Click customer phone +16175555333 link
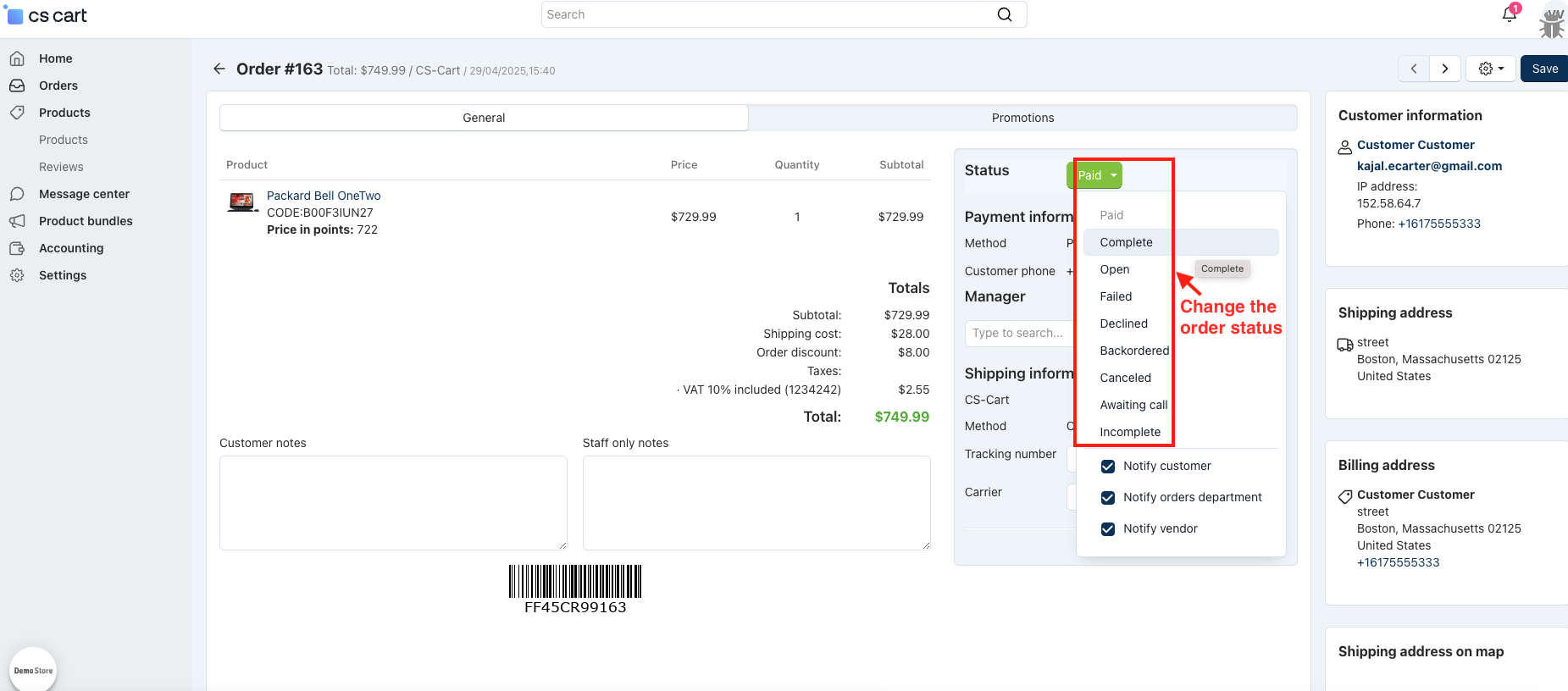Screen dimensions: 1568x691 1439,224
